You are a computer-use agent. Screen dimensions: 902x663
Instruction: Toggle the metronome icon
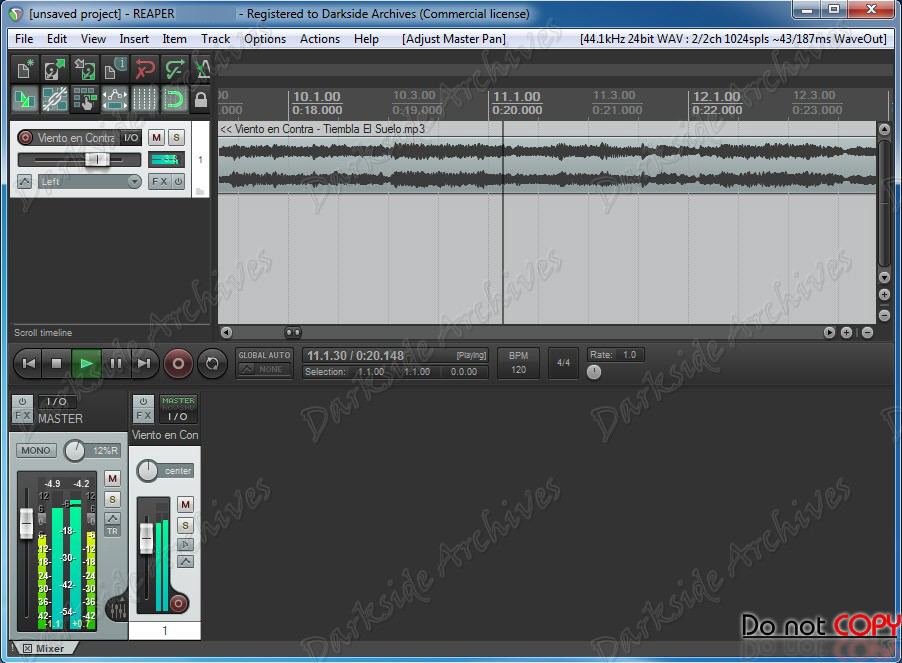point(201,70)
